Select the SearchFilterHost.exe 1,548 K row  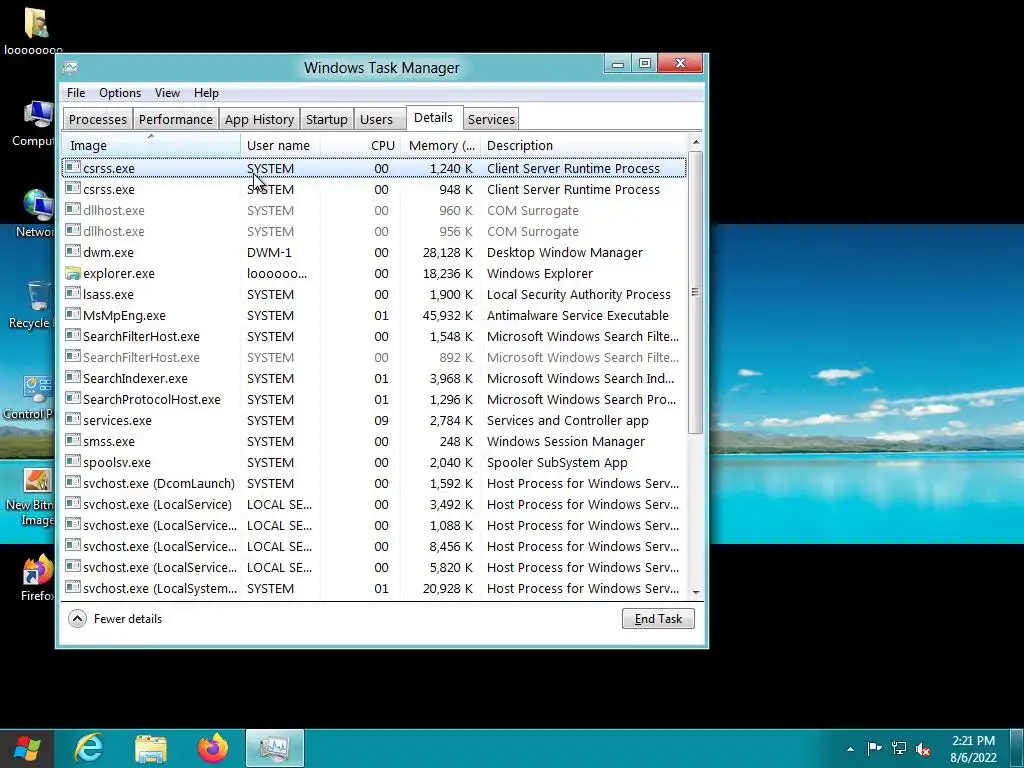point(374,336)
